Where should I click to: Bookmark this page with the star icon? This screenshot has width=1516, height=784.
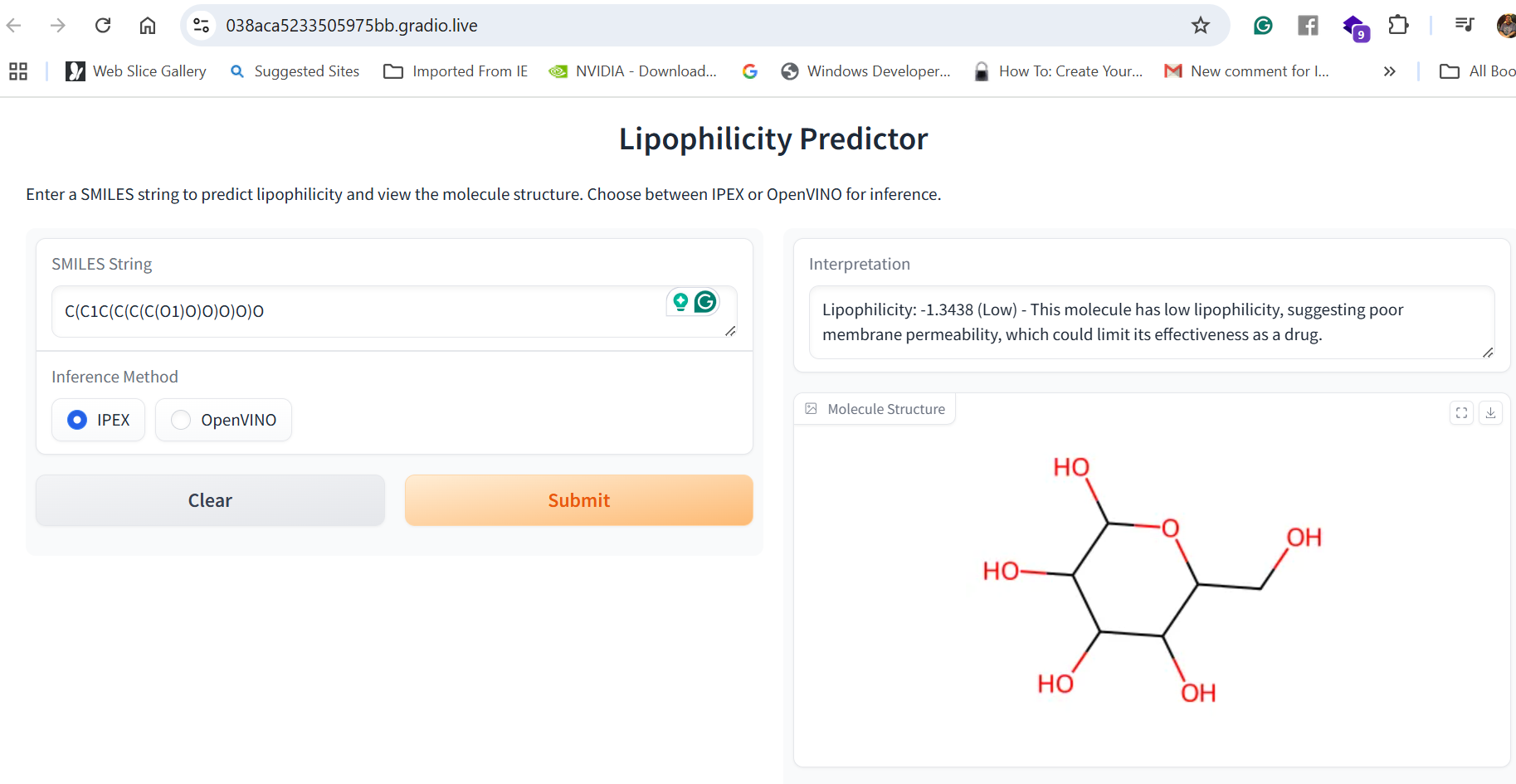[x=1200, y=26]
